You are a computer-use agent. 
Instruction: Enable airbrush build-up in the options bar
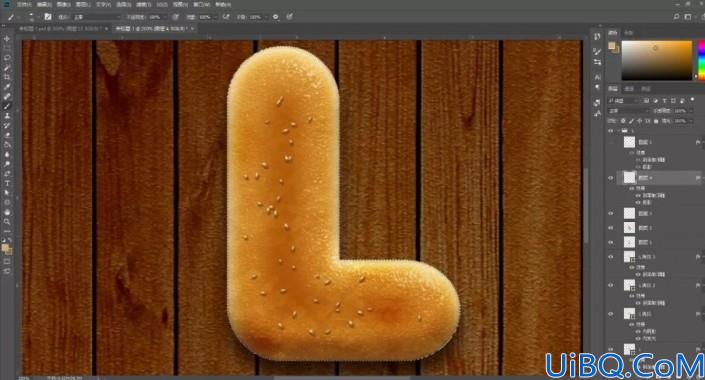point(226,17)
